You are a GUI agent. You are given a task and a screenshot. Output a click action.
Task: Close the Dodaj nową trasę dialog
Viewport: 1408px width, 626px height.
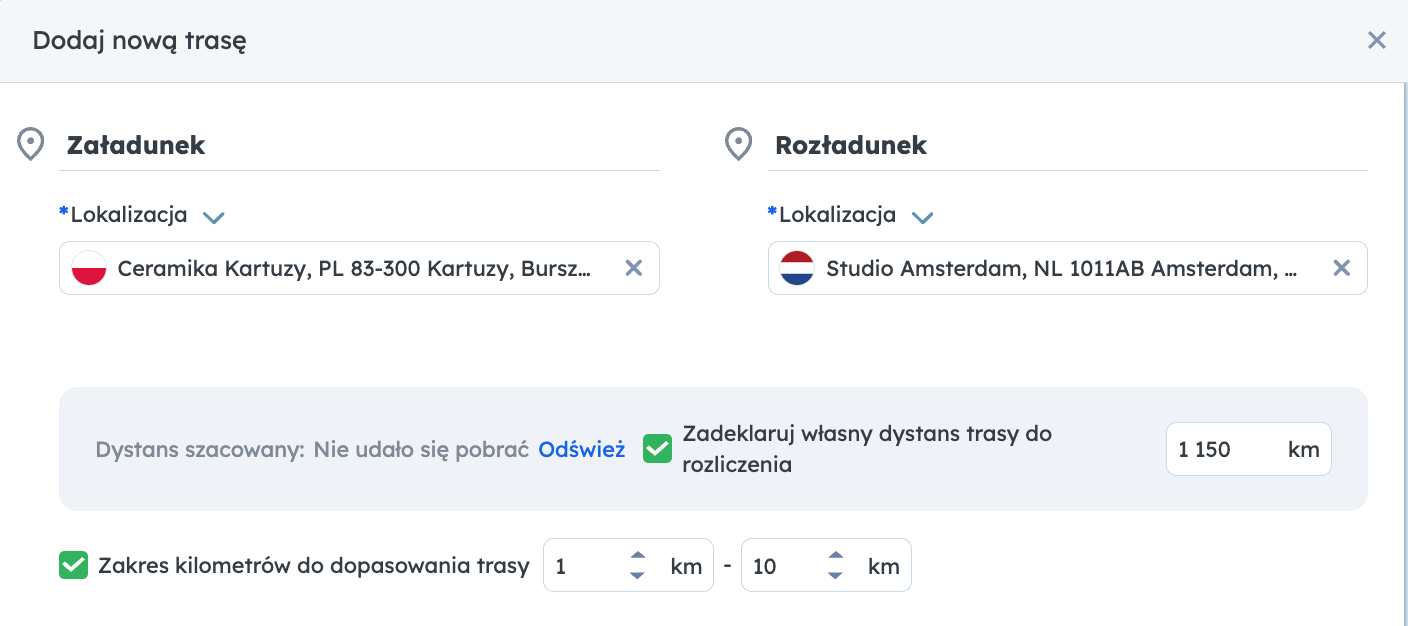1377,40
